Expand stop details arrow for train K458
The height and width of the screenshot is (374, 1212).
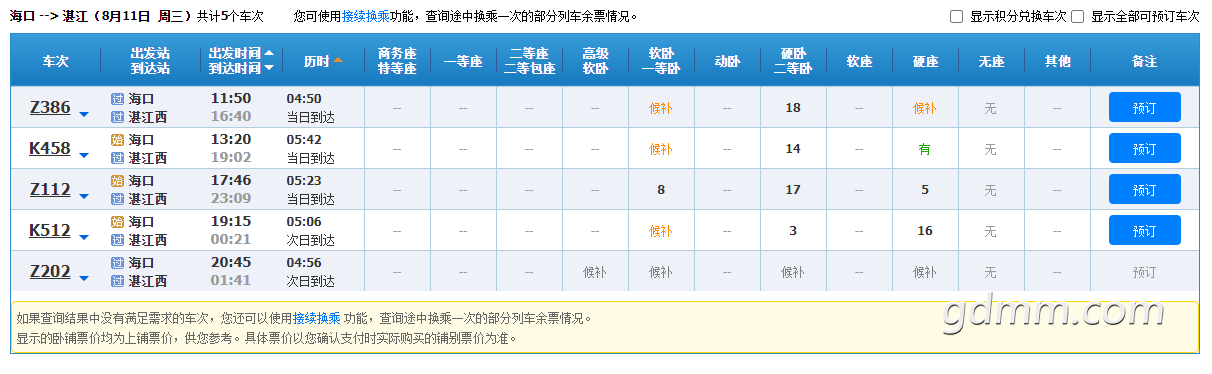coord(84,155)
